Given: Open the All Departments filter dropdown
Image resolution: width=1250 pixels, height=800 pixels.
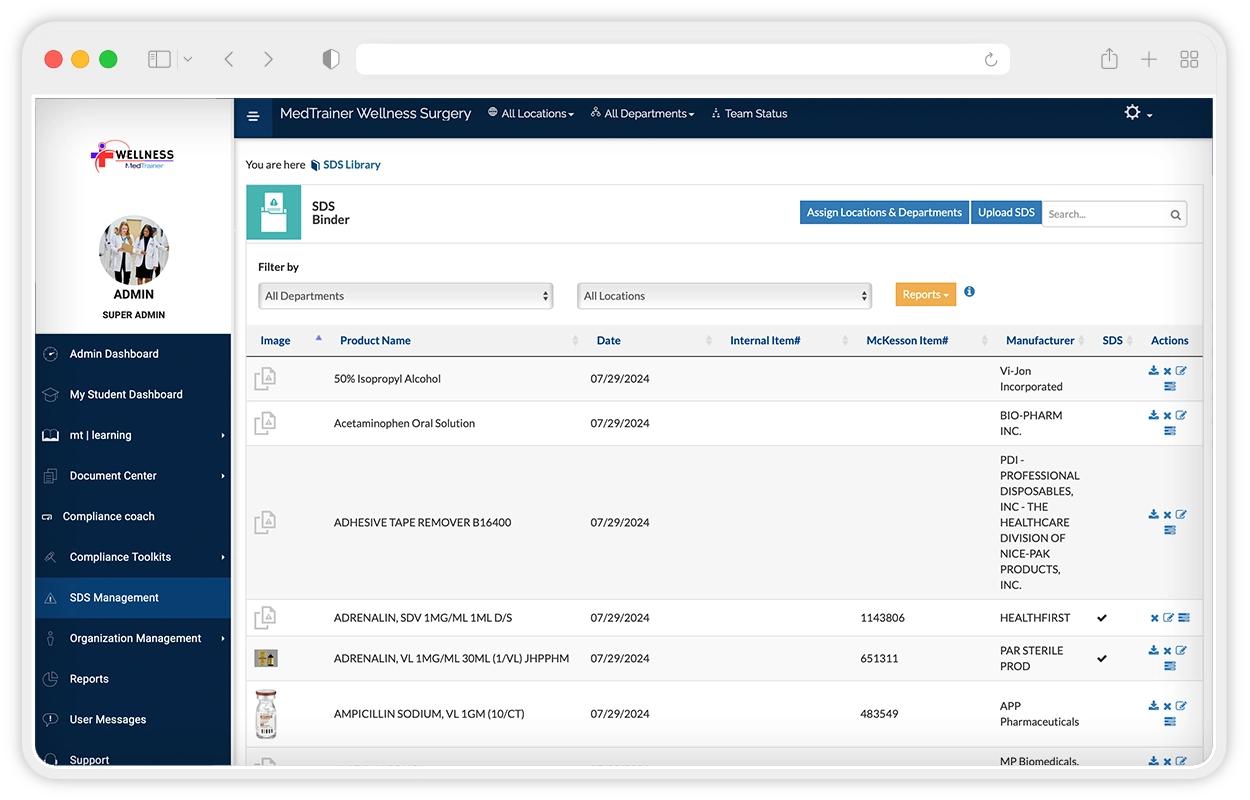Looking at the screenshot, I should 405,295.
